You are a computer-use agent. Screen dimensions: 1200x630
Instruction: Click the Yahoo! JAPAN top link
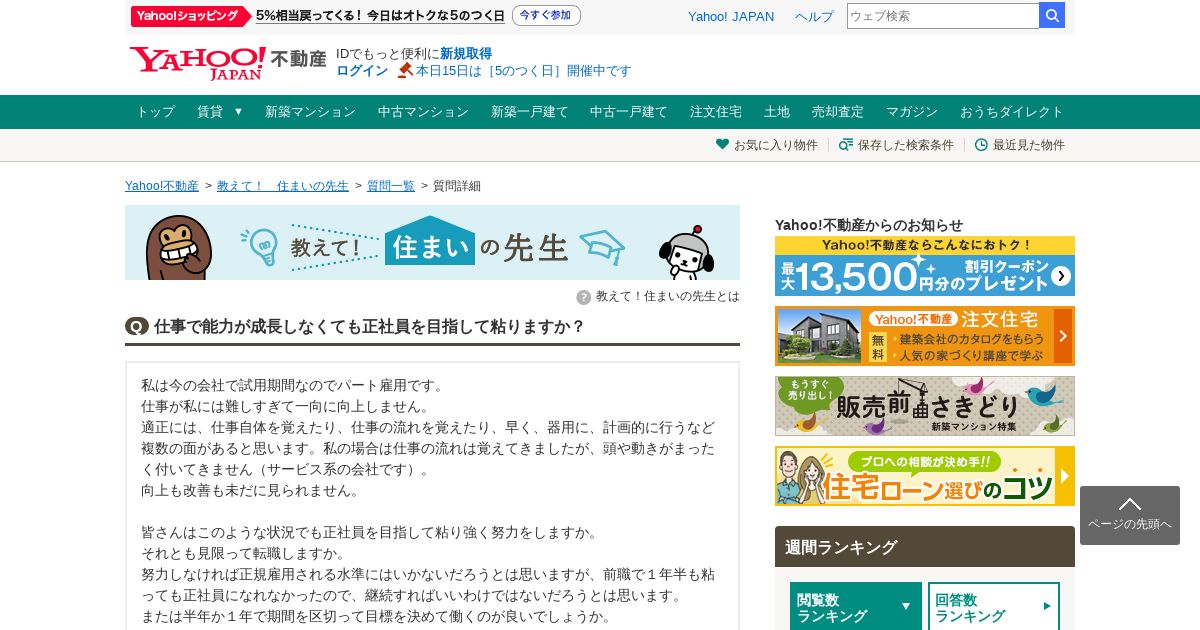(731, 16)
